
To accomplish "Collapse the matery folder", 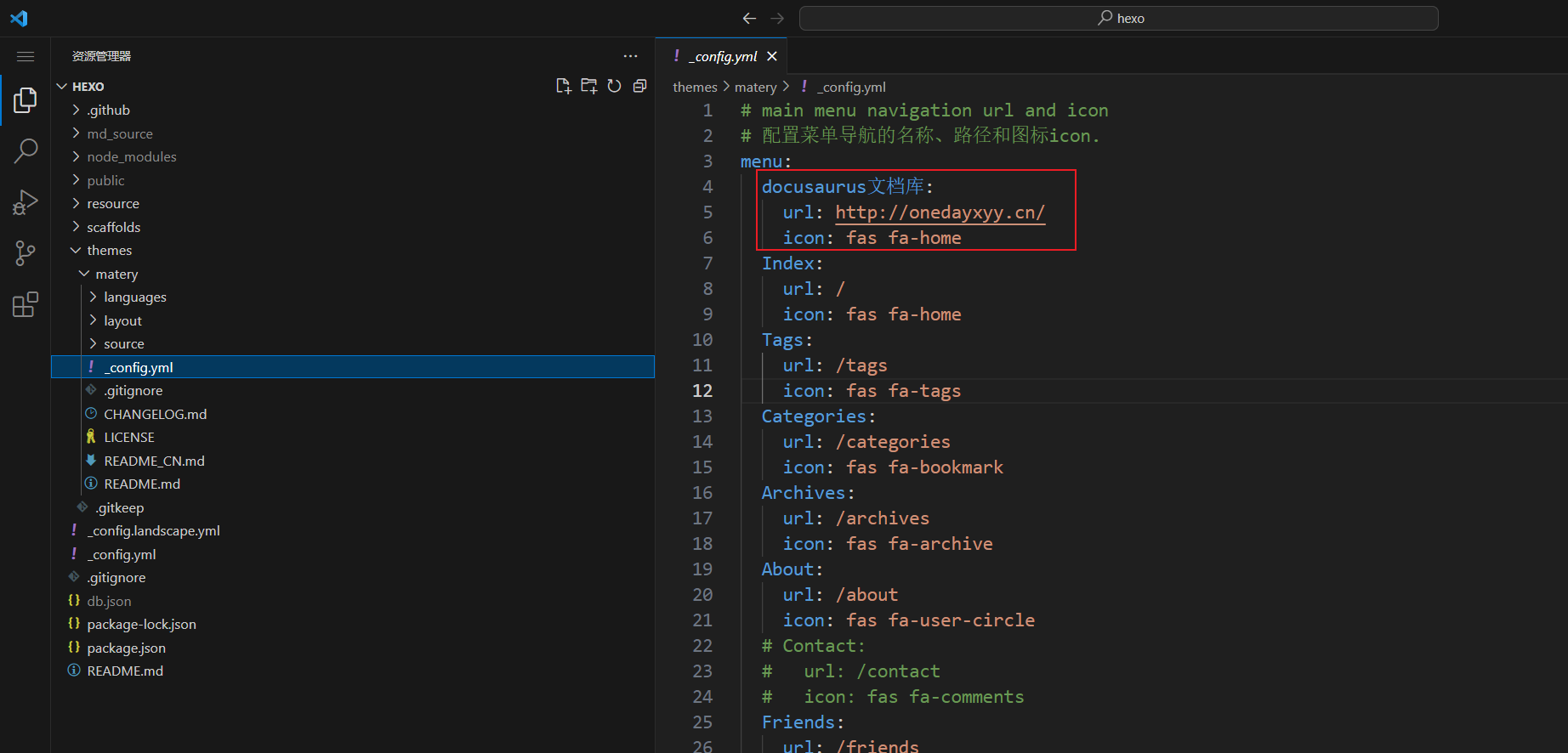I will (x=353, y=274).
